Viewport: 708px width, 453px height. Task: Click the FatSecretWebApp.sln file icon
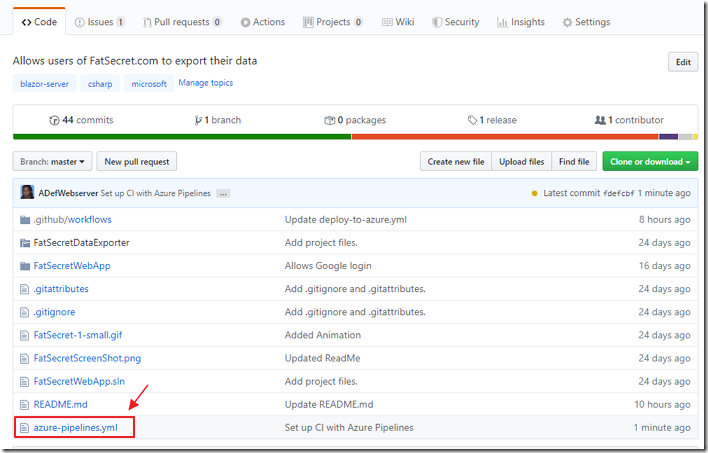click(x=24, y=382)
